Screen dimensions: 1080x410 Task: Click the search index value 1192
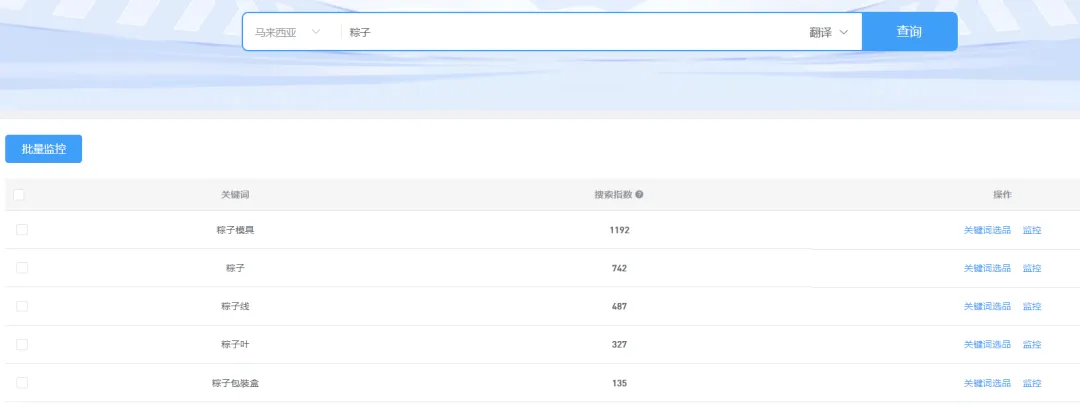(619, 230)
